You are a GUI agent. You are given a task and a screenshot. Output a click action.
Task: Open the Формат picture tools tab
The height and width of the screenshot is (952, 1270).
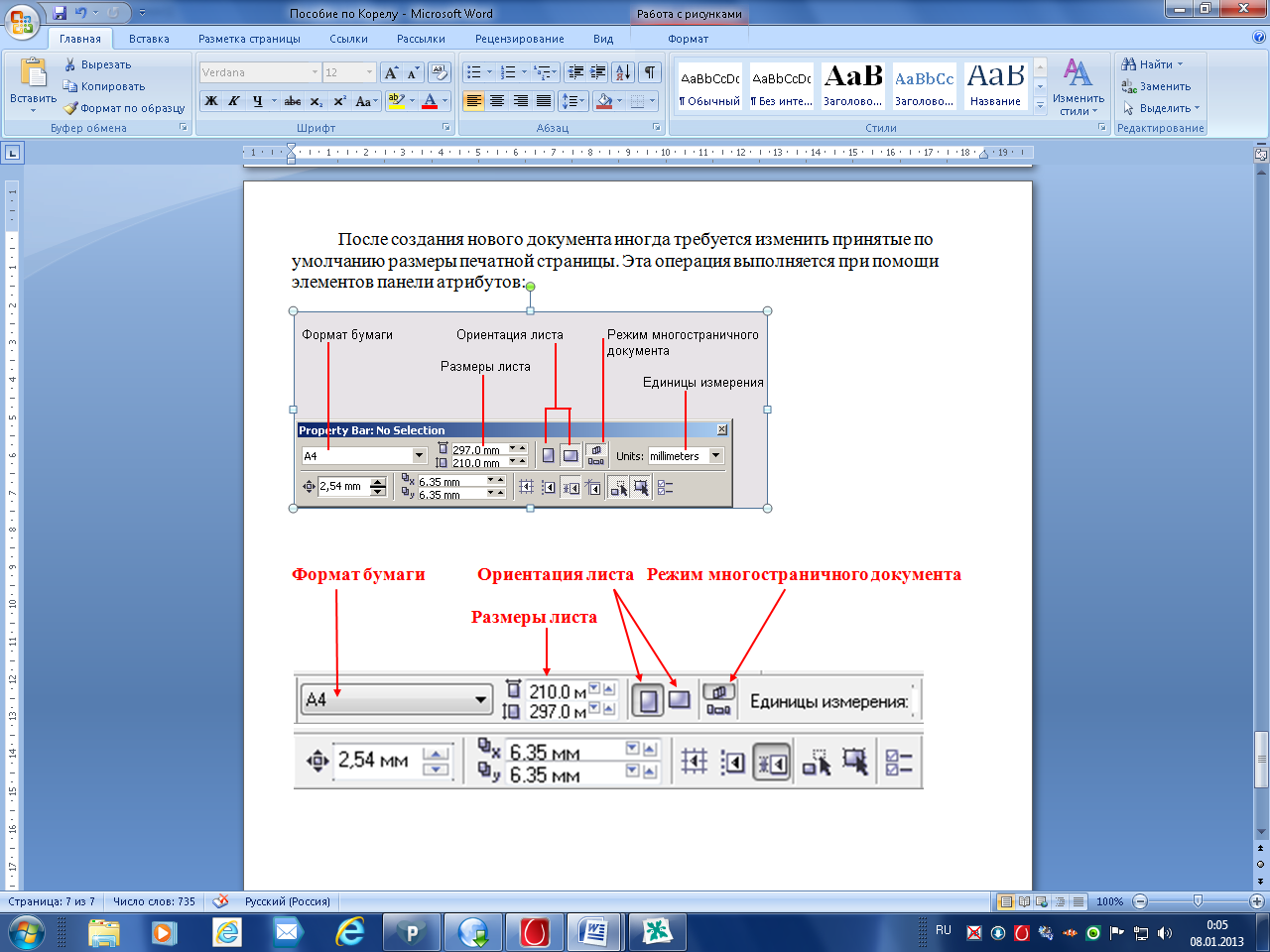(x=688, y=39)
